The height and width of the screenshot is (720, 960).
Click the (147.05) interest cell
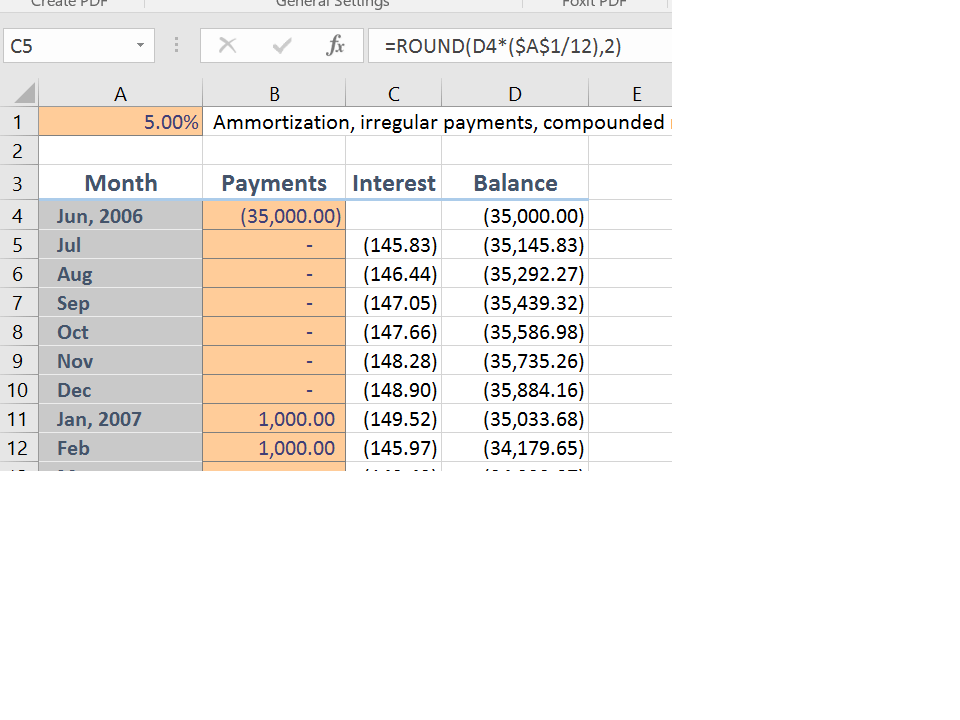(x=394, y=302)
